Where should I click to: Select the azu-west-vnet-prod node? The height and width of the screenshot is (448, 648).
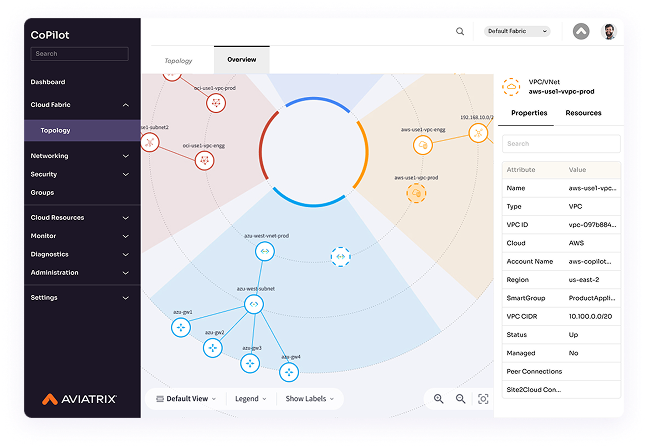pos(264,251)
